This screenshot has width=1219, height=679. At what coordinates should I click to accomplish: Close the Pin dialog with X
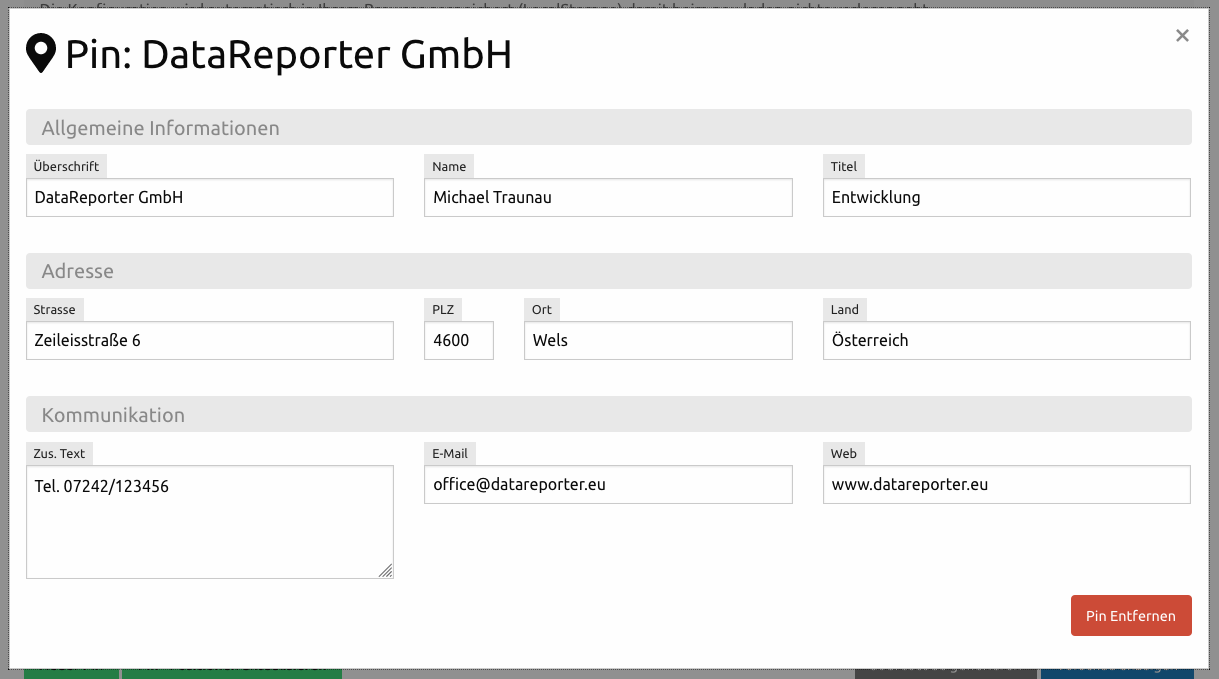pyautogui.click(x=1182, y=36)
